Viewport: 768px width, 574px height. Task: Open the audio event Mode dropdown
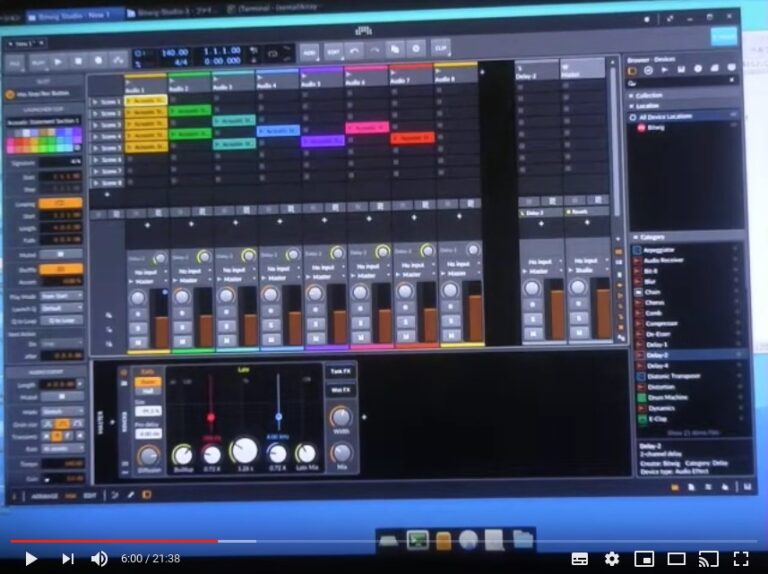62,410
